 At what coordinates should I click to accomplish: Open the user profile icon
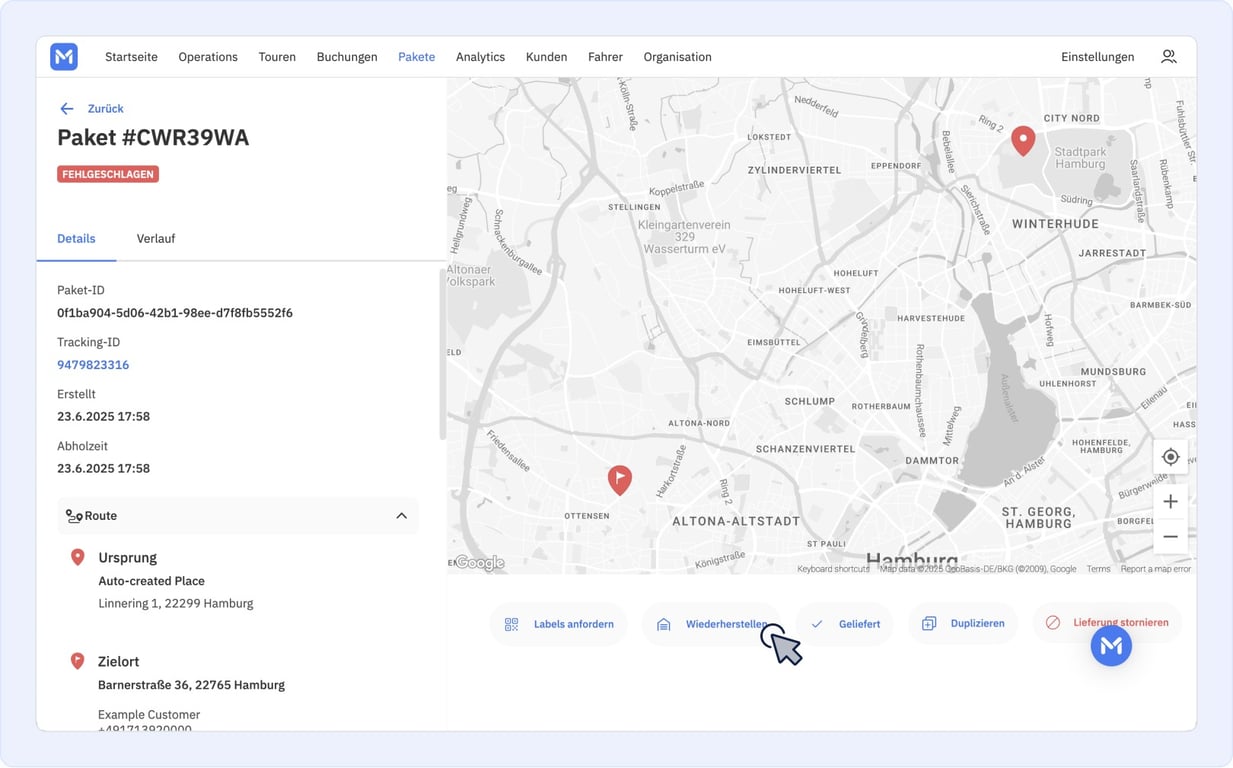click(x=1168, y=57)
